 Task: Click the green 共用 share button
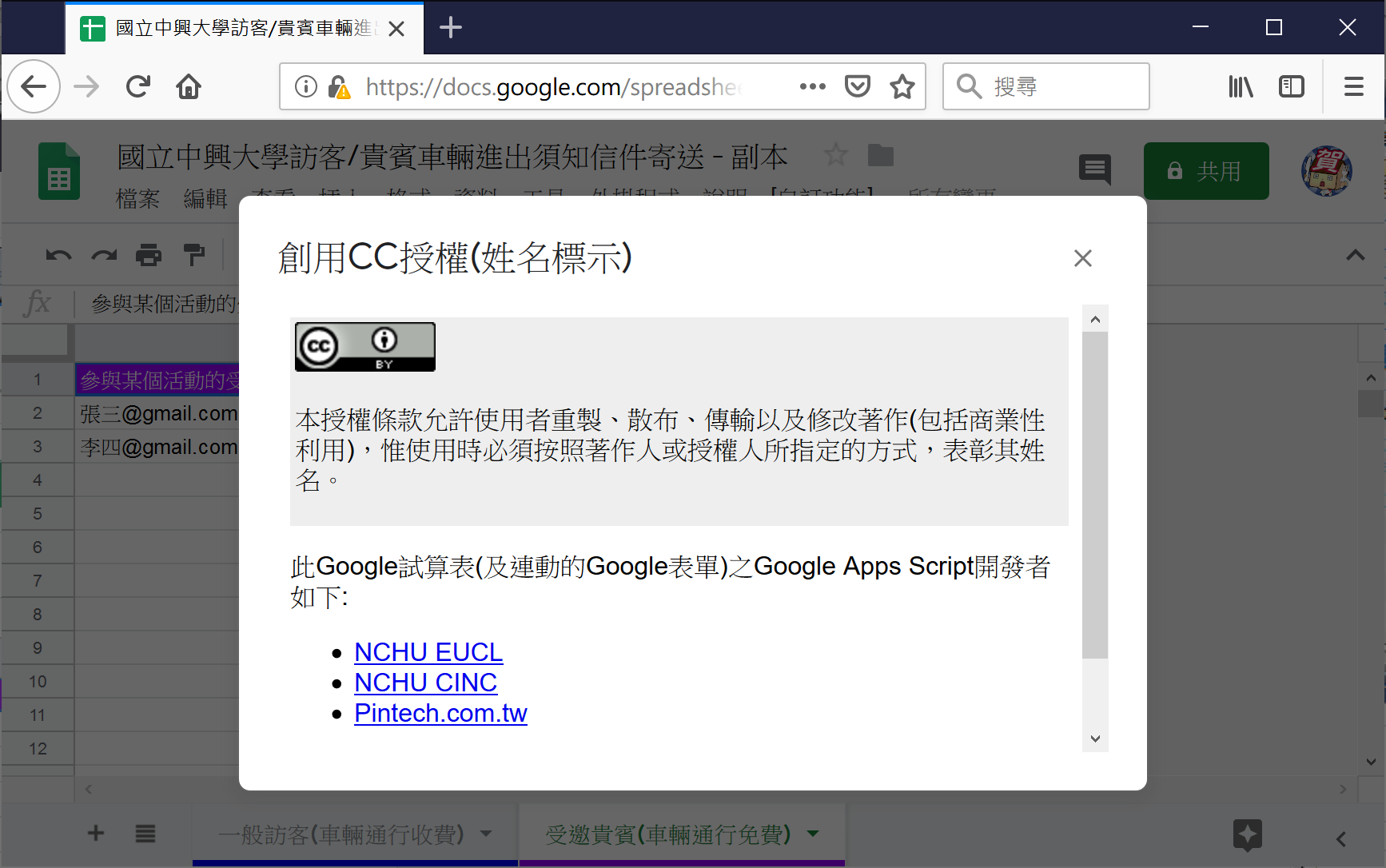coord(1206,171)
